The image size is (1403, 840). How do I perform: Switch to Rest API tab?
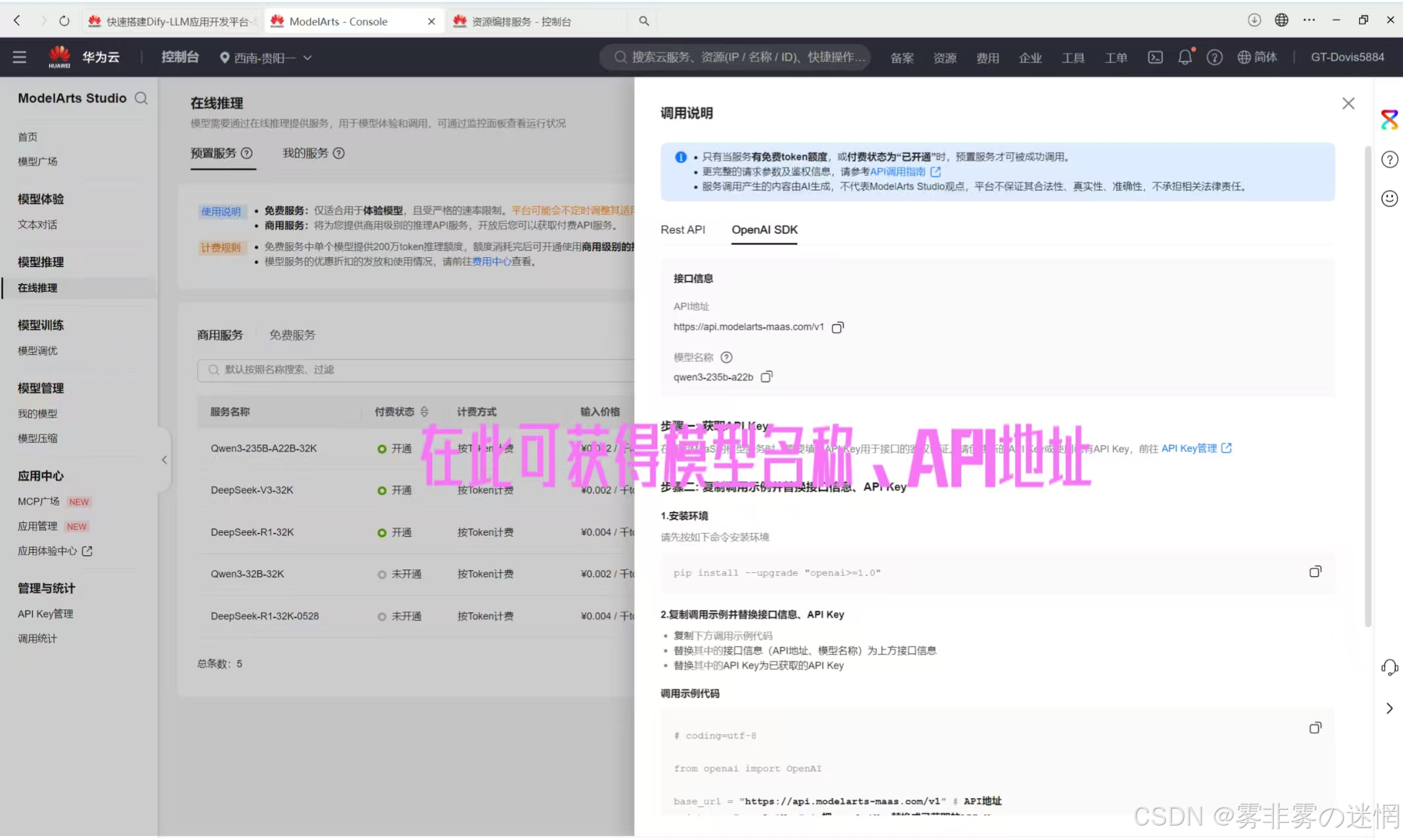point(683,230)
